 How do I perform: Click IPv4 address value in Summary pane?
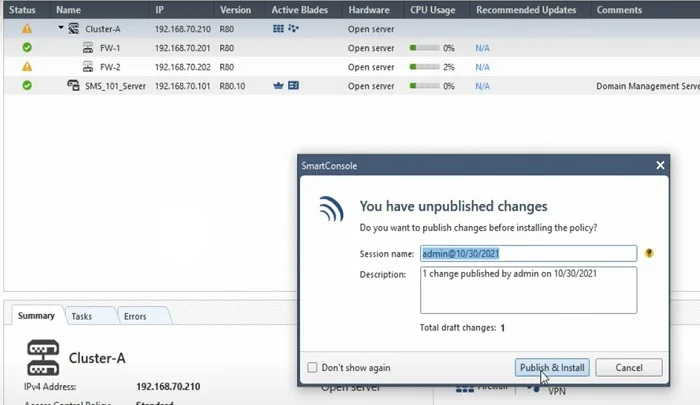[x=168, y=387]
